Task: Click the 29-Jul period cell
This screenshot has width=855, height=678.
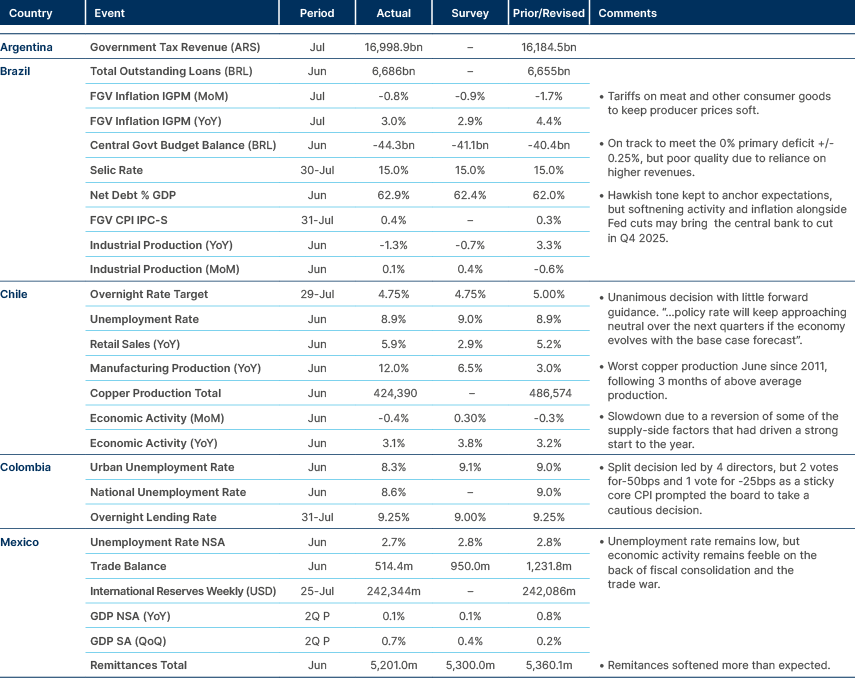Action: point(317,294)
